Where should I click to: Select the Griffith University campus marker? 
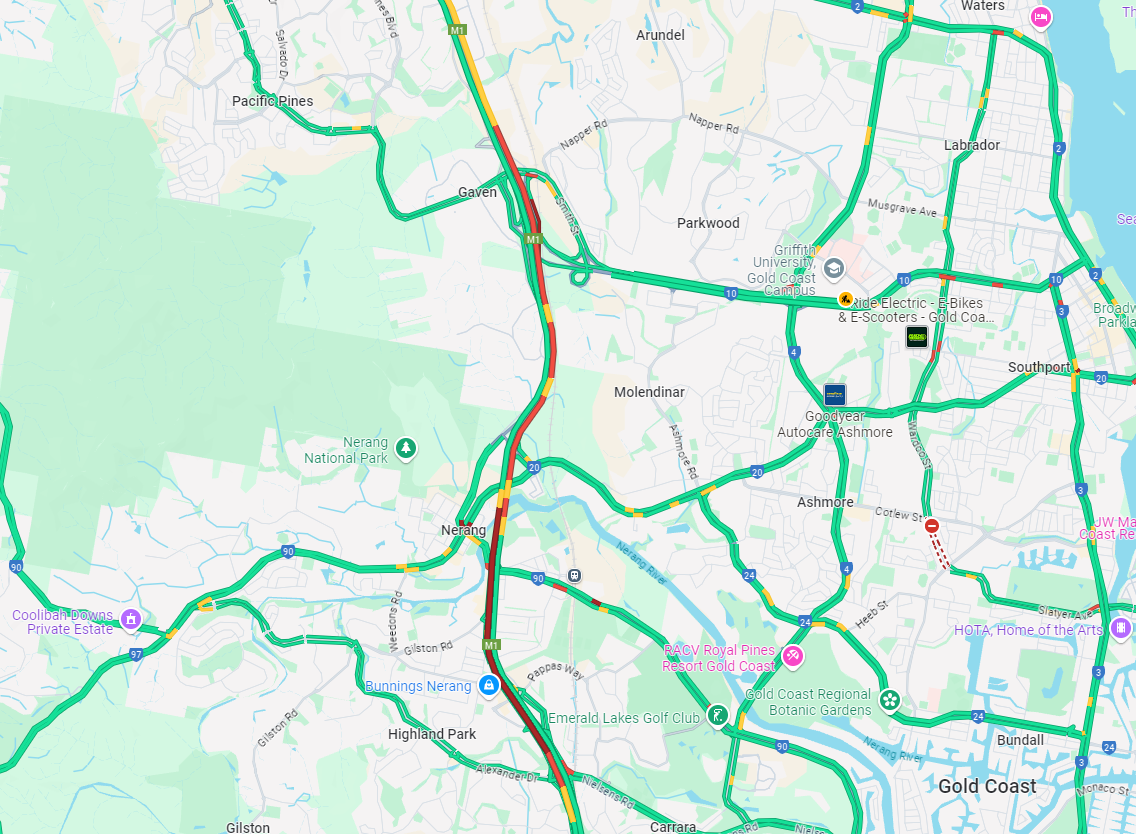coord(833,269)
